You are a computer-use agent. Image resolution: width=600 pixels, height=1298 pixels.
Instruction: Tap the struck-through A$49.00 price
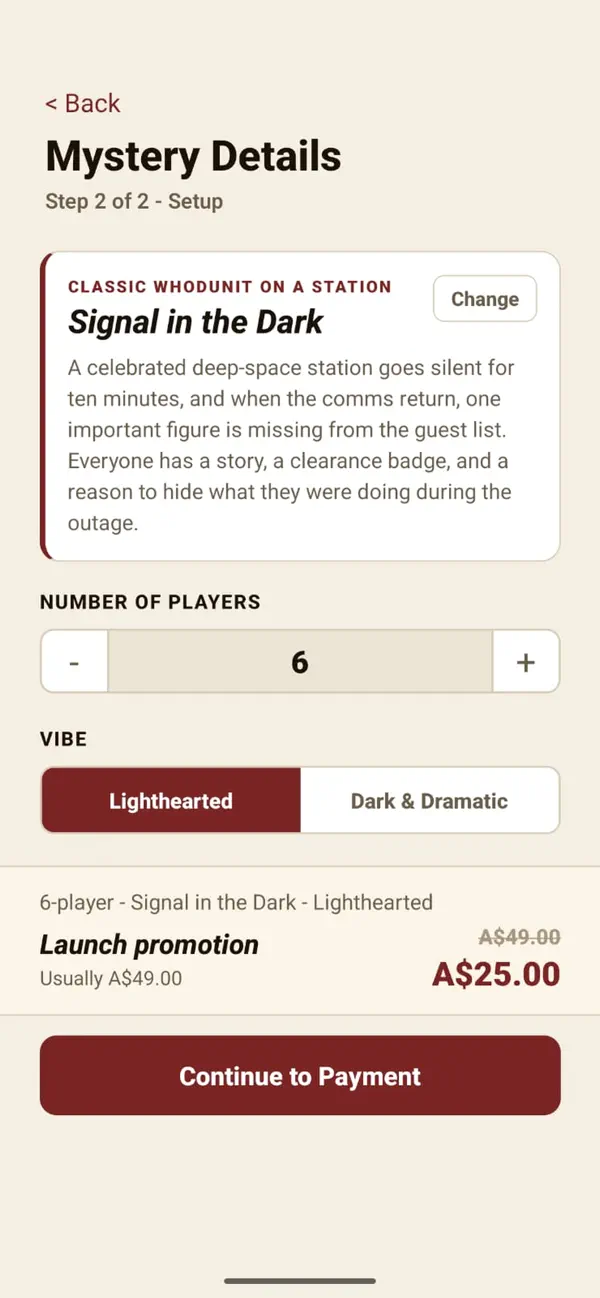[x=519, y=937]
